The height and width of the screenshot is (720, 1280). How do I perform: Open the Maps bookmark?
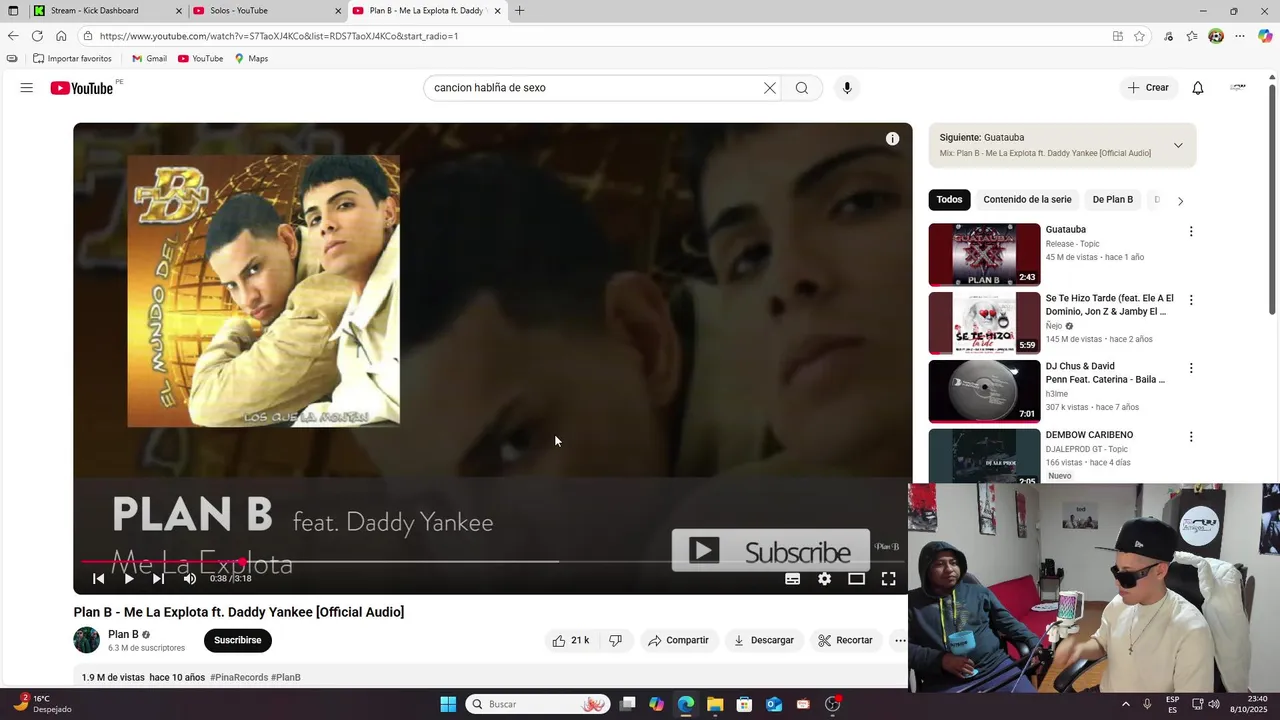point(251,59)
